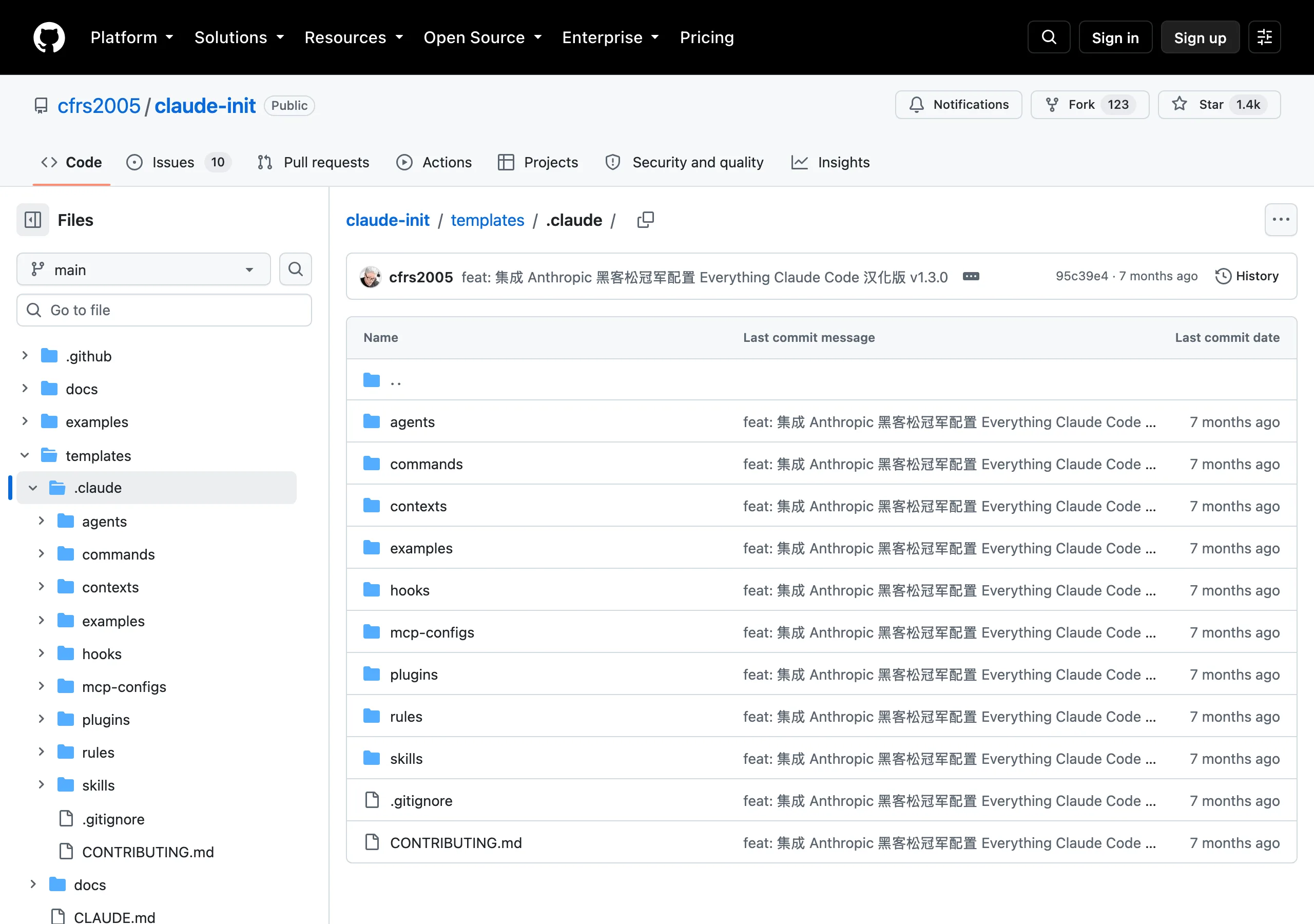Click the skills folder icon in table
Image resolution: width=1314 pixels, height=924 pixels.
[x=372, y=759]
